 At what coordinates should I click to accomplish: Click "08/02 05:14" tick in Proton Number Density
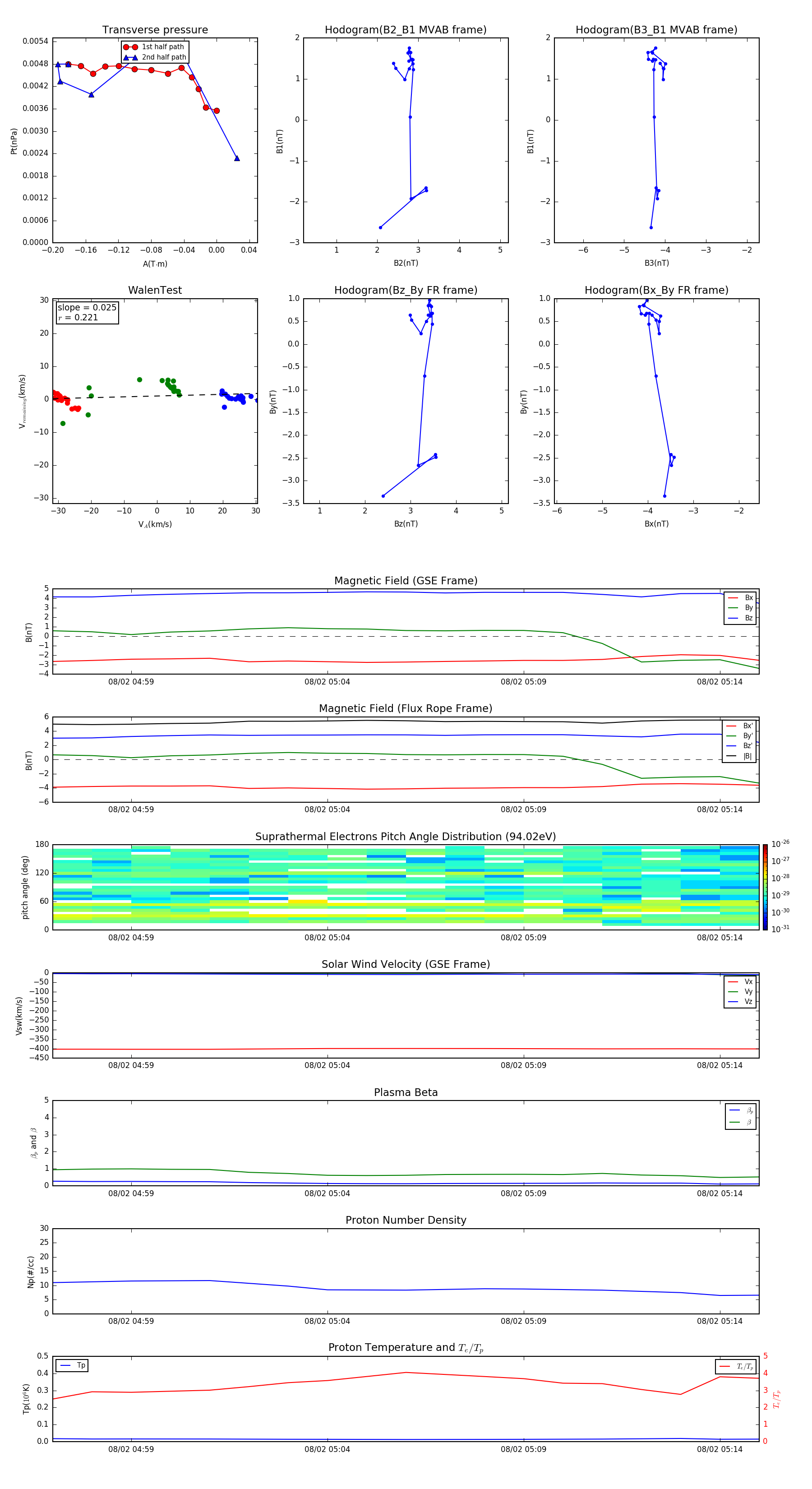point(720,1321)
